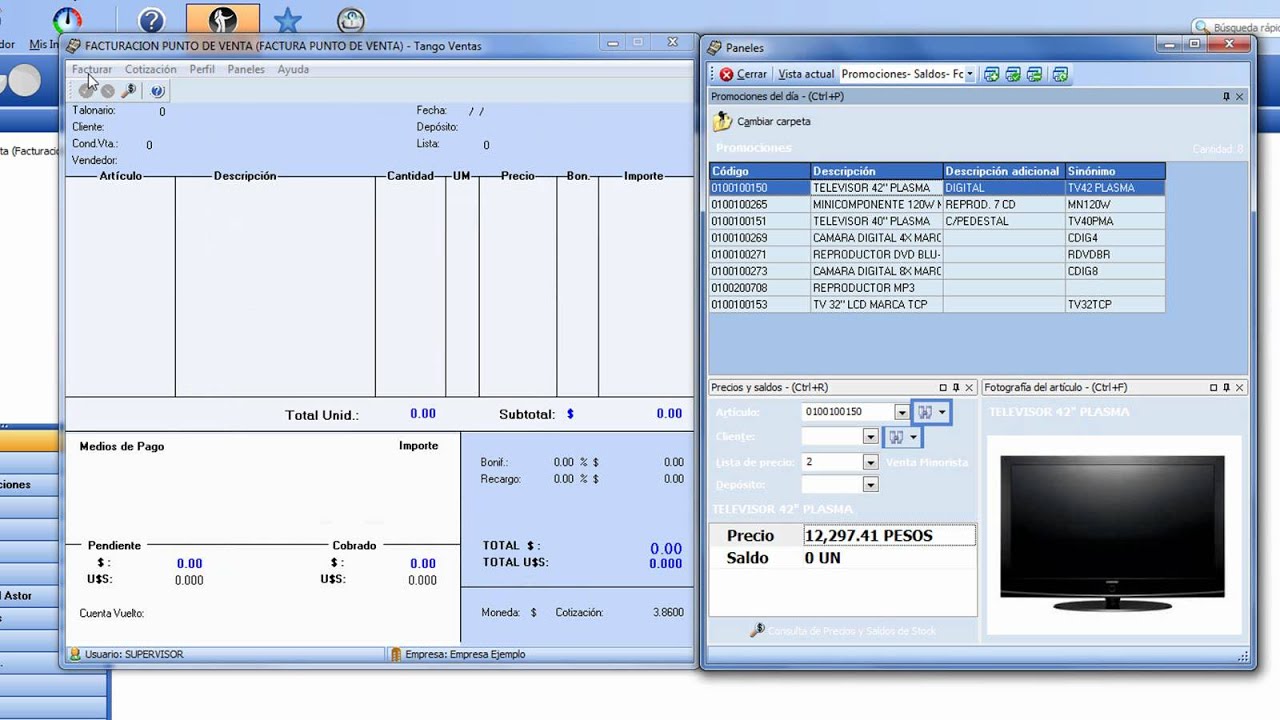Click the add-view icon in Paneles toolbar

(991, 74)
